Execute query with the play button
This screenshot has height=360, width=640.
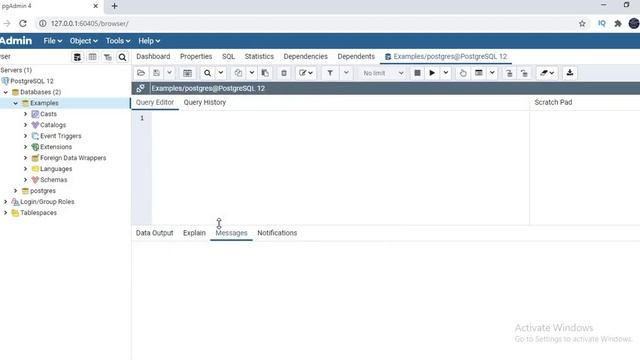432,73
